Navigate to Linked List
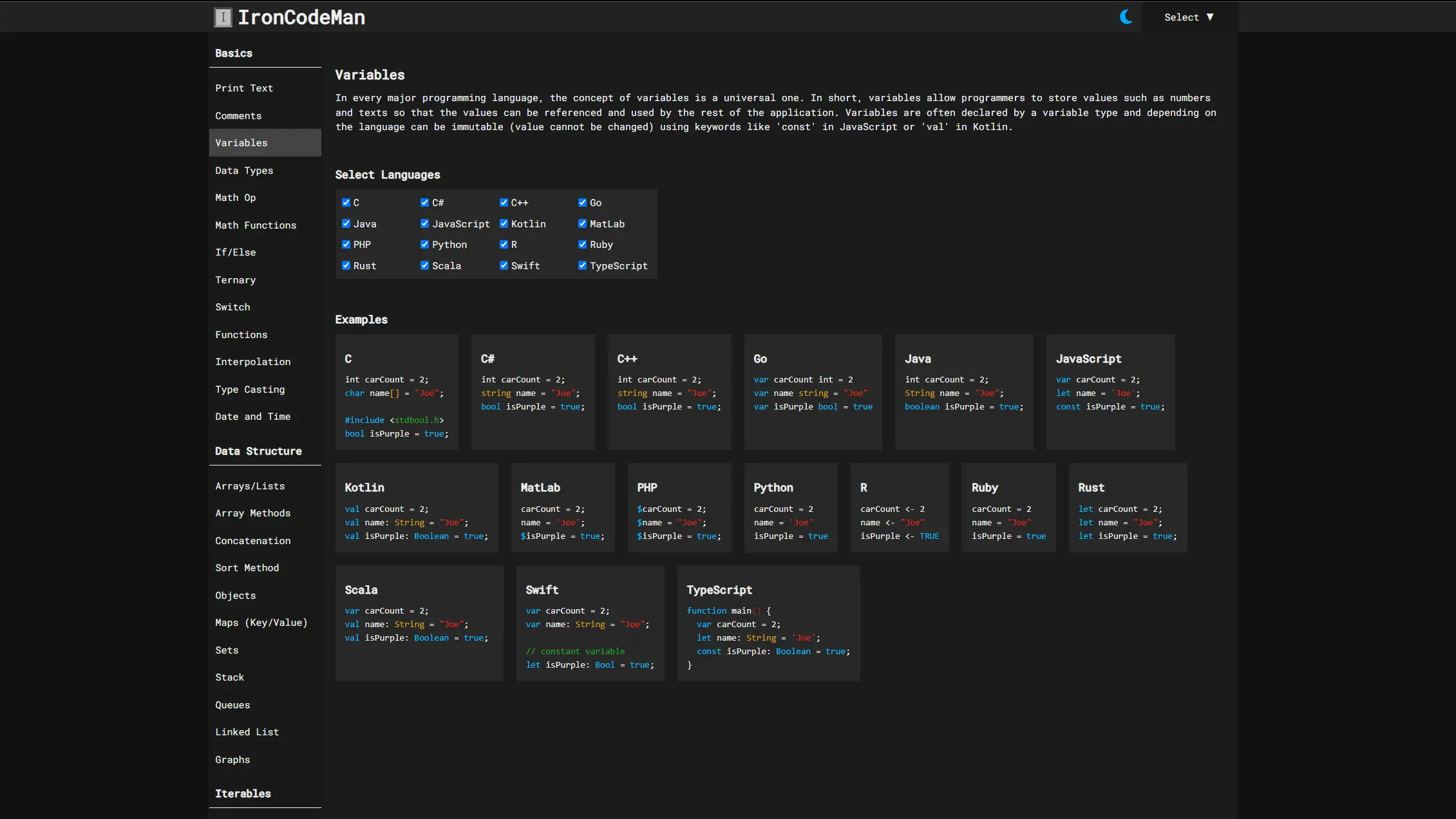Image resolution: width=1456 pixels, height=819 pixels. [x=265, y=732]
